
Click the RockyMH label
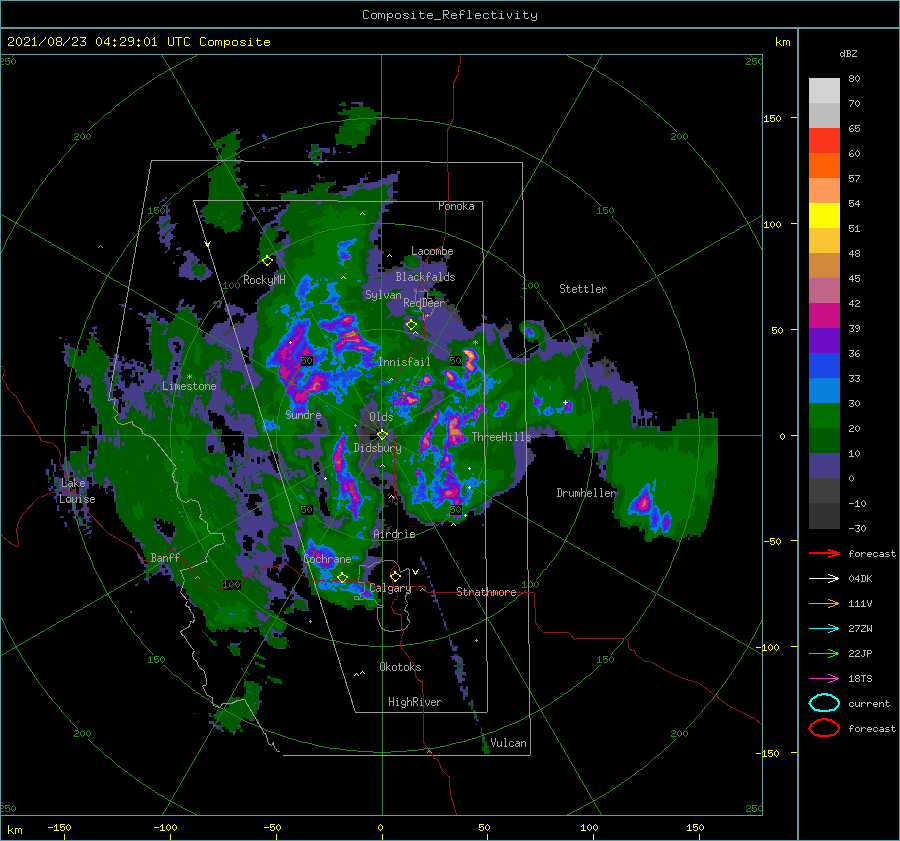tap(264, 280)
